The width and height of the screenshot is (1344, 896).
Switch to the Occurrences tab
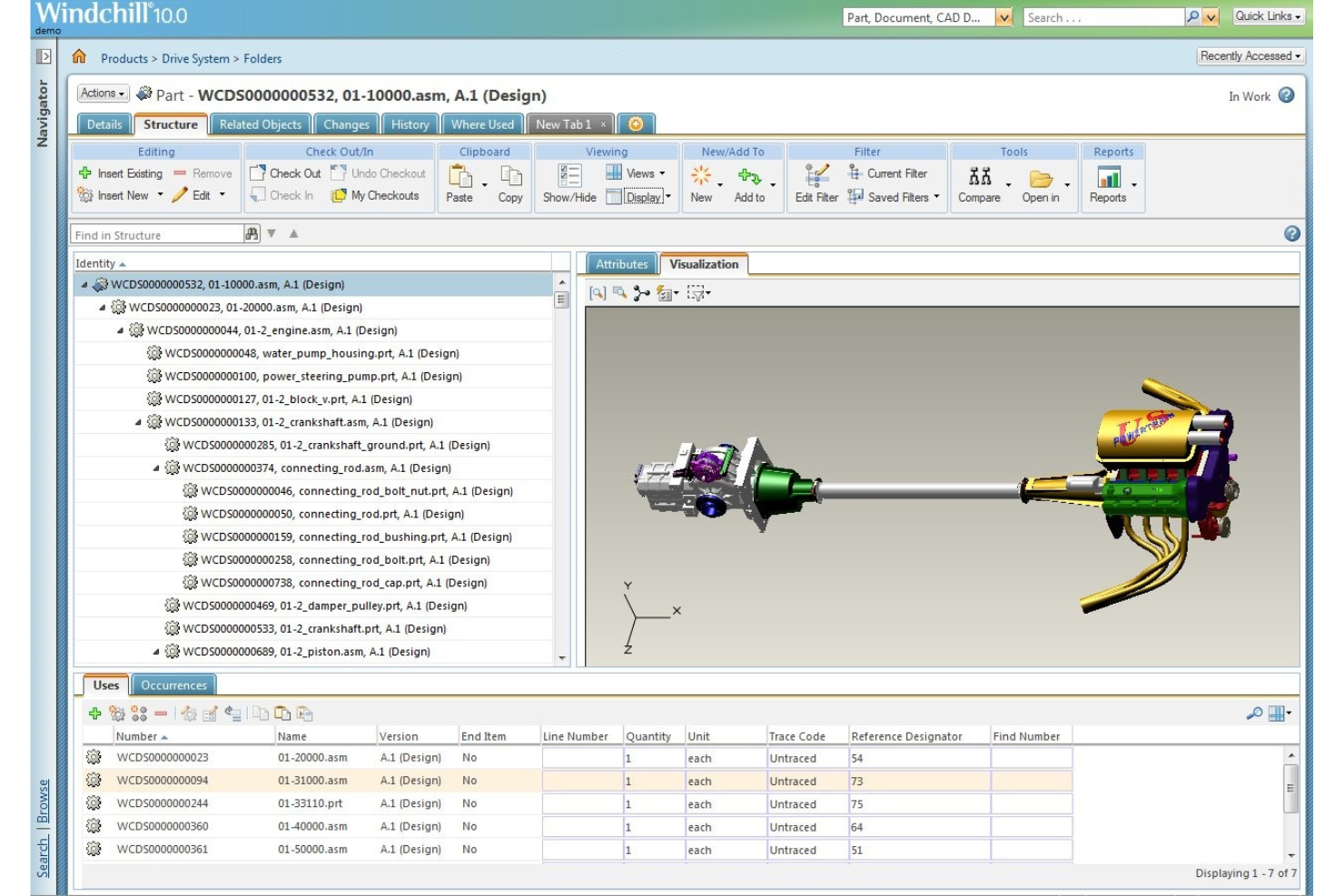(x=173, y=685)
